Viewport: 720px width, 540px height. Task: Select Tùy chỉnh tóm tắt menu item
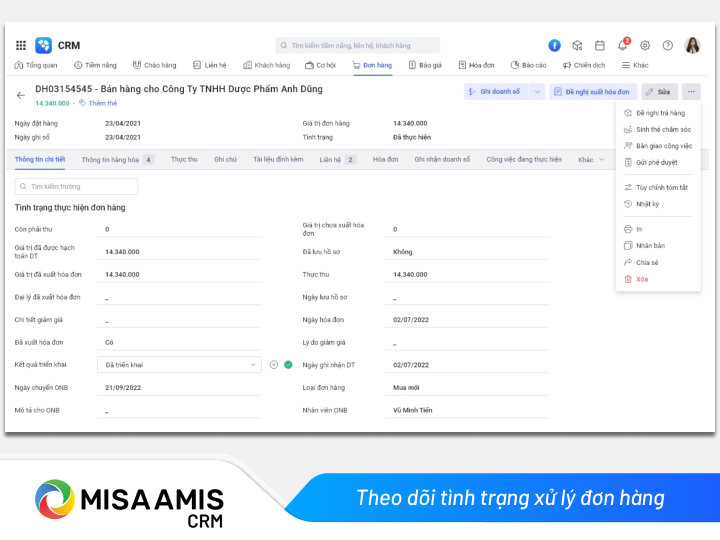click(x=658, y=187)
